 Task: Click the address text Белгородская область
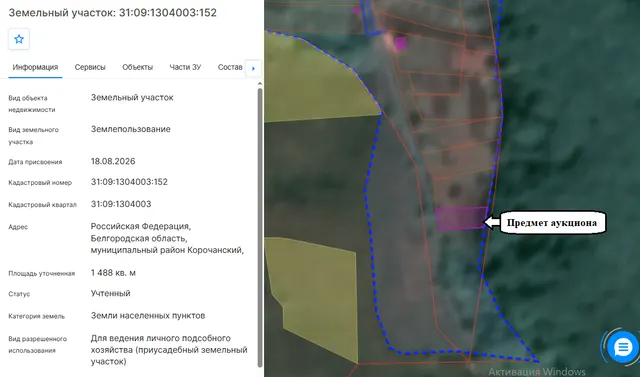pos(139,238)
